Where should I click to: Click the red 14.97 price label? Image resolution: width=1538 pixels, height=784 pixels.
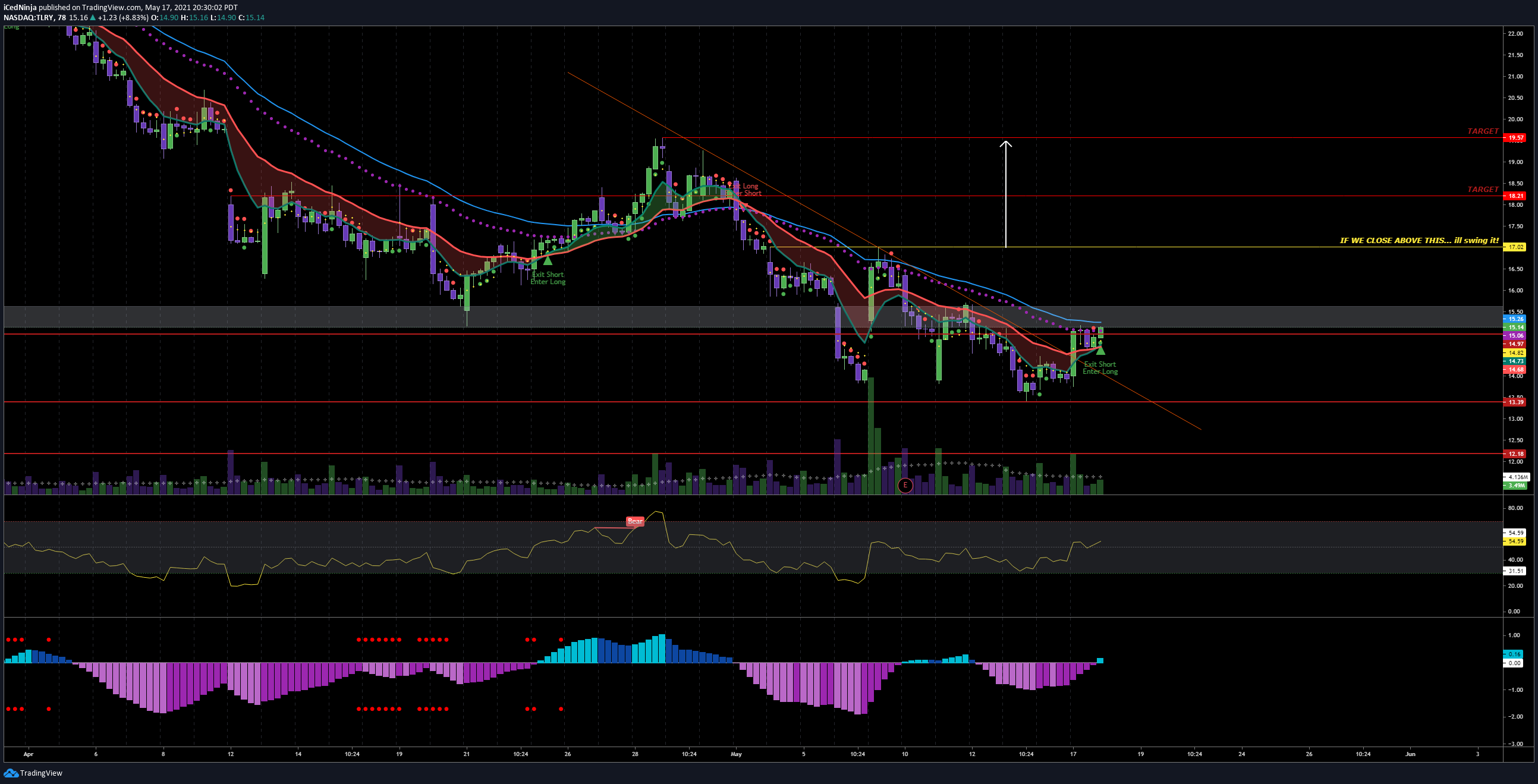click(x=1516, y=344)
